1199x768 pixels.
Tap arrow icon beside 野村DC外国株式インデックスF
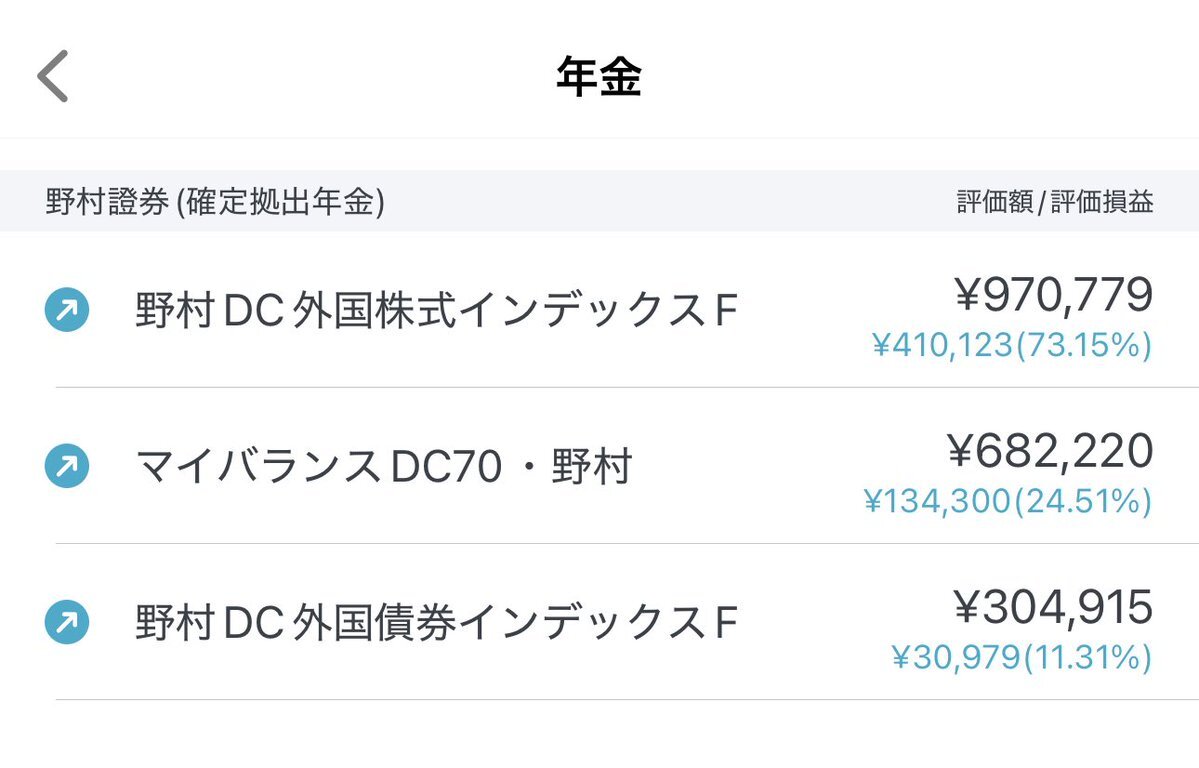click(x=67, y=310)
